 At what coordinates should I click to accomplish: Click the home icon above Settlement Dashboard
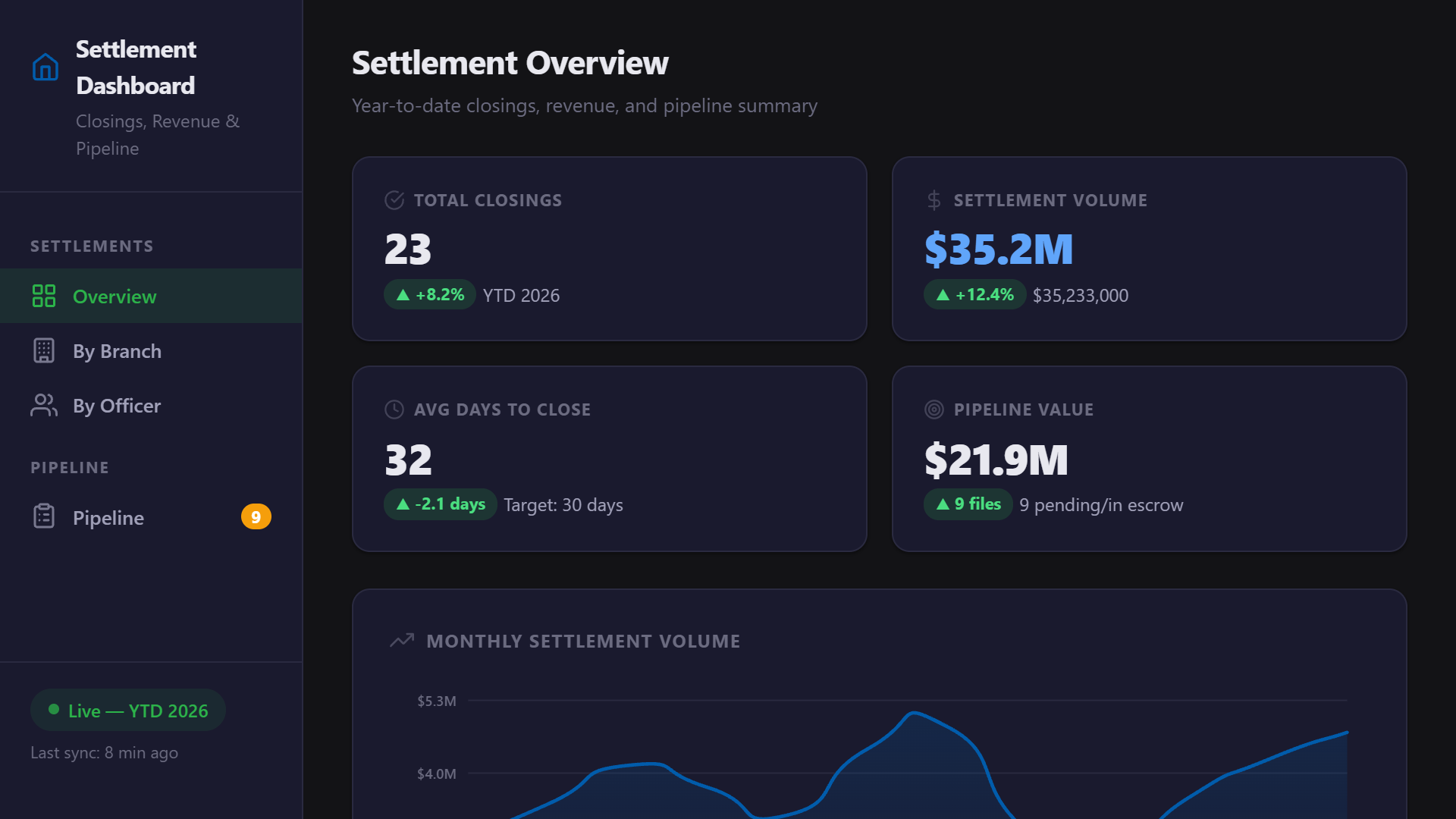45,67
